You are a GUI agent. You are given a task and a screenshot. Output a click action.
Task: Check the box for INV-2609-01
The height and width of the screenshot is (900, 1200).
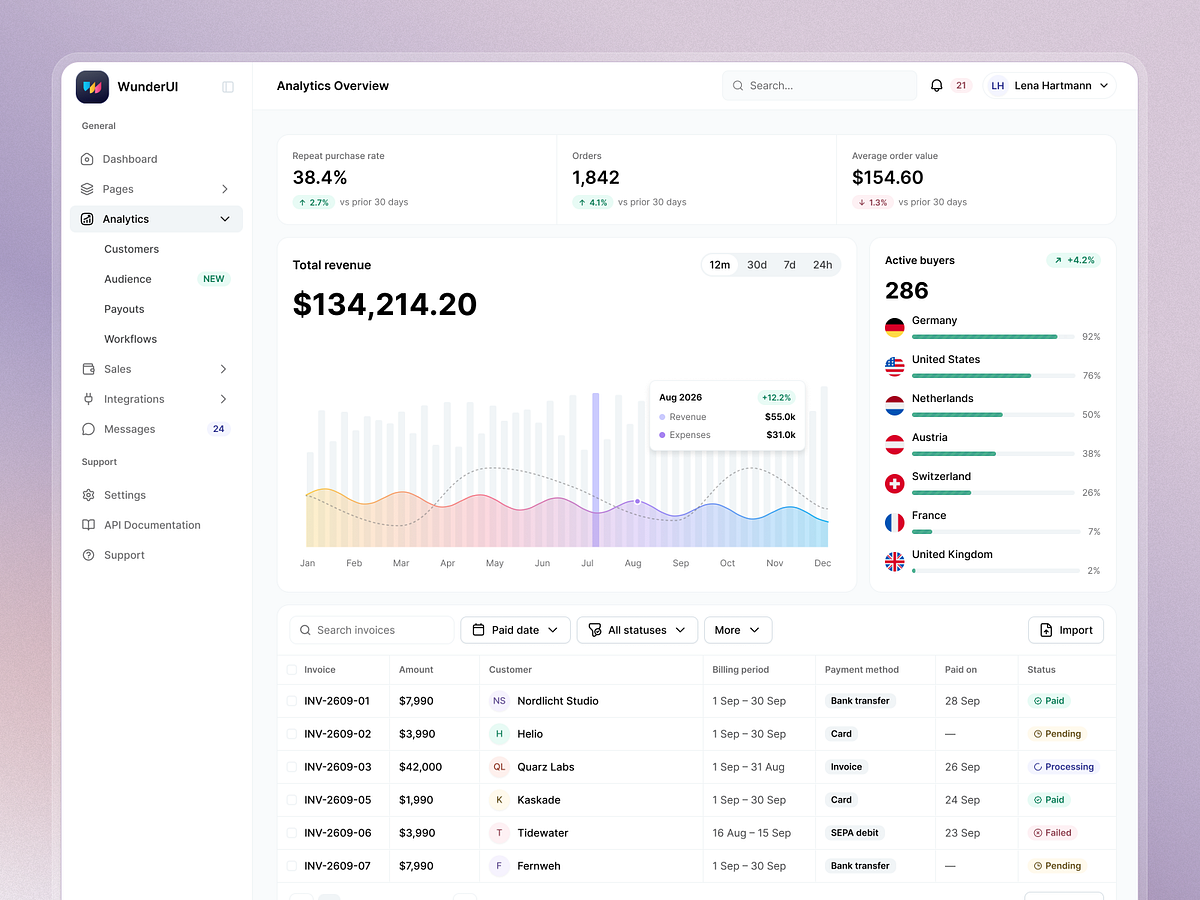pyautogui.click(x=292, y=701)
